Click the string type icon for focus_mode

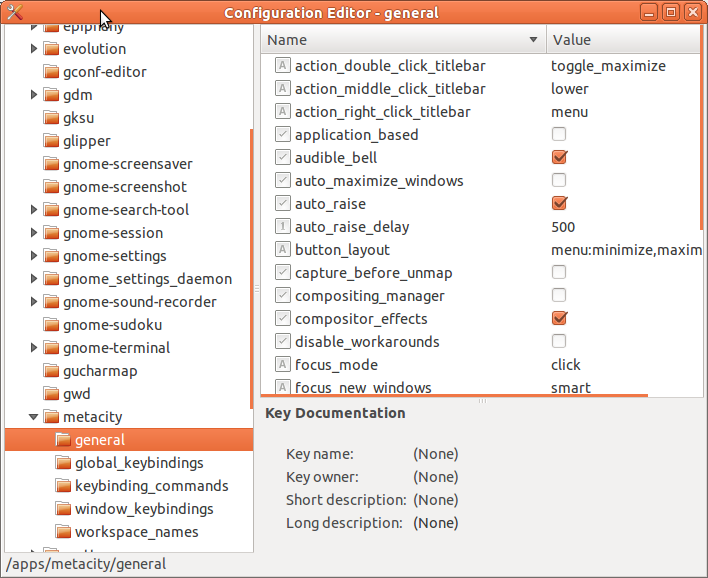[x=283, y=365]
